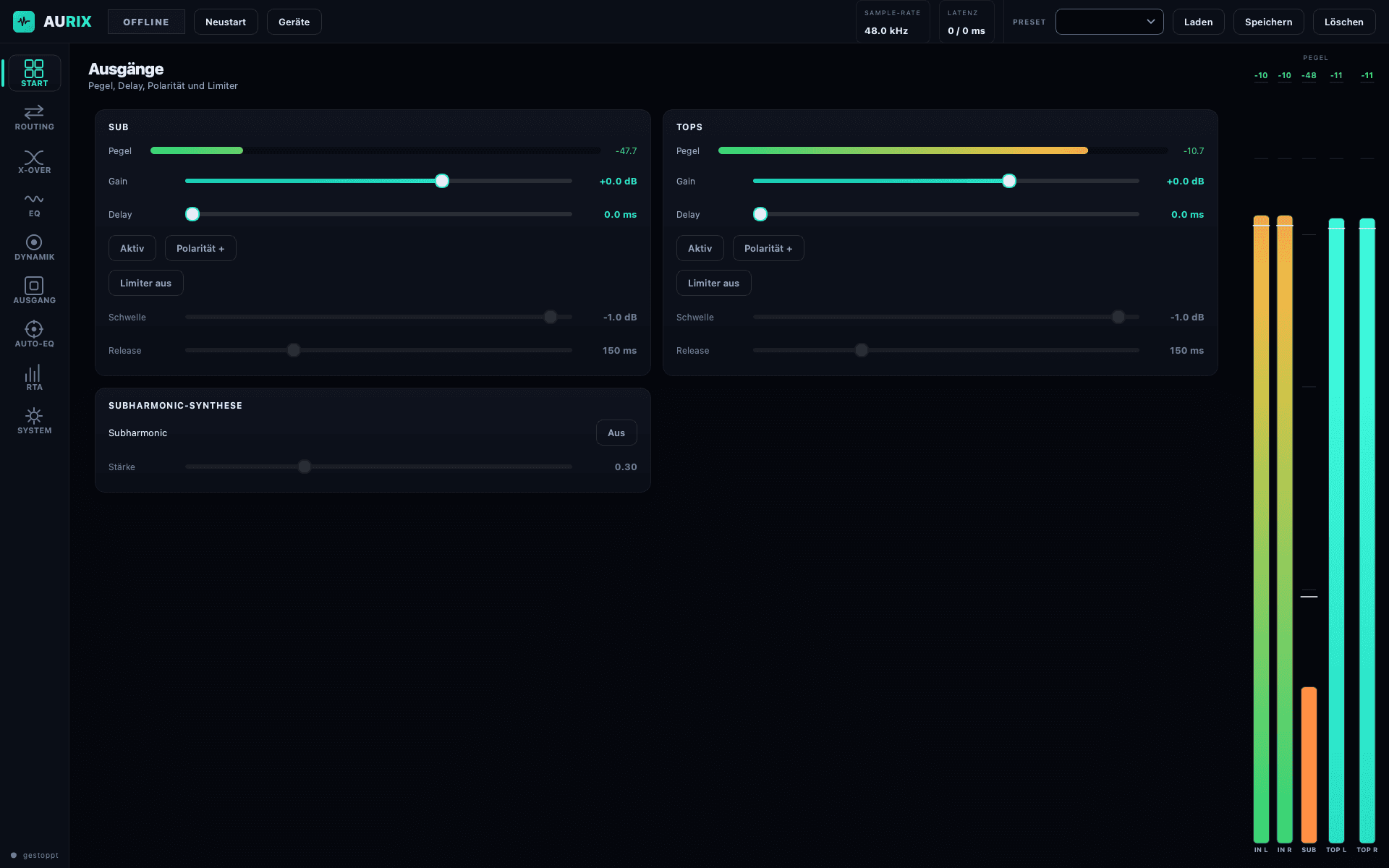Click the OFFLINE status button
1389x868 pixels.
[x=146, y=22]
